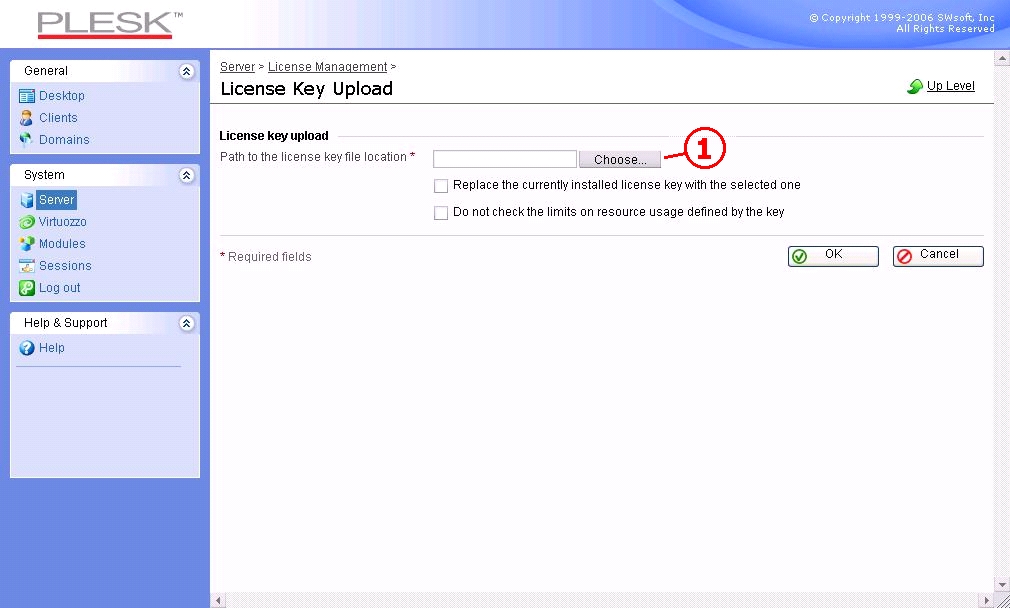Go to License Management breadcrumb link
Screen dimensions: 1010x608
(327, 67)
